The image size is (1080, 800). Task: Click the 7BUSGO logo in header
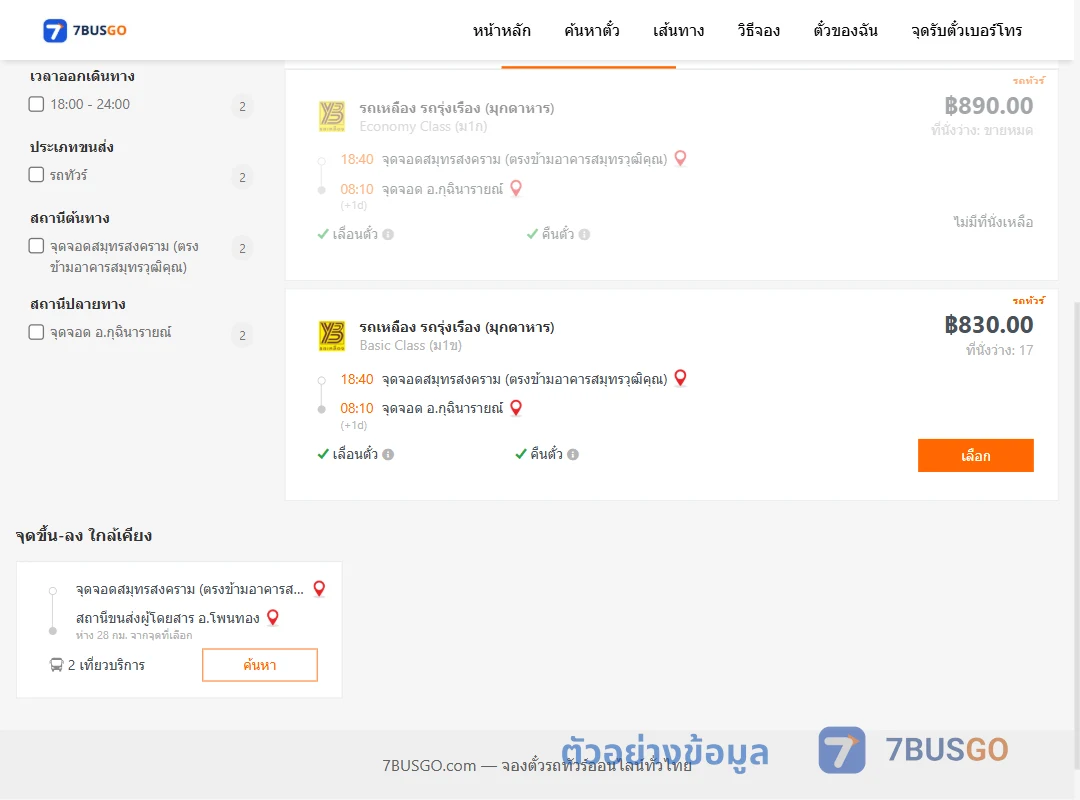[x=85, y=30]
